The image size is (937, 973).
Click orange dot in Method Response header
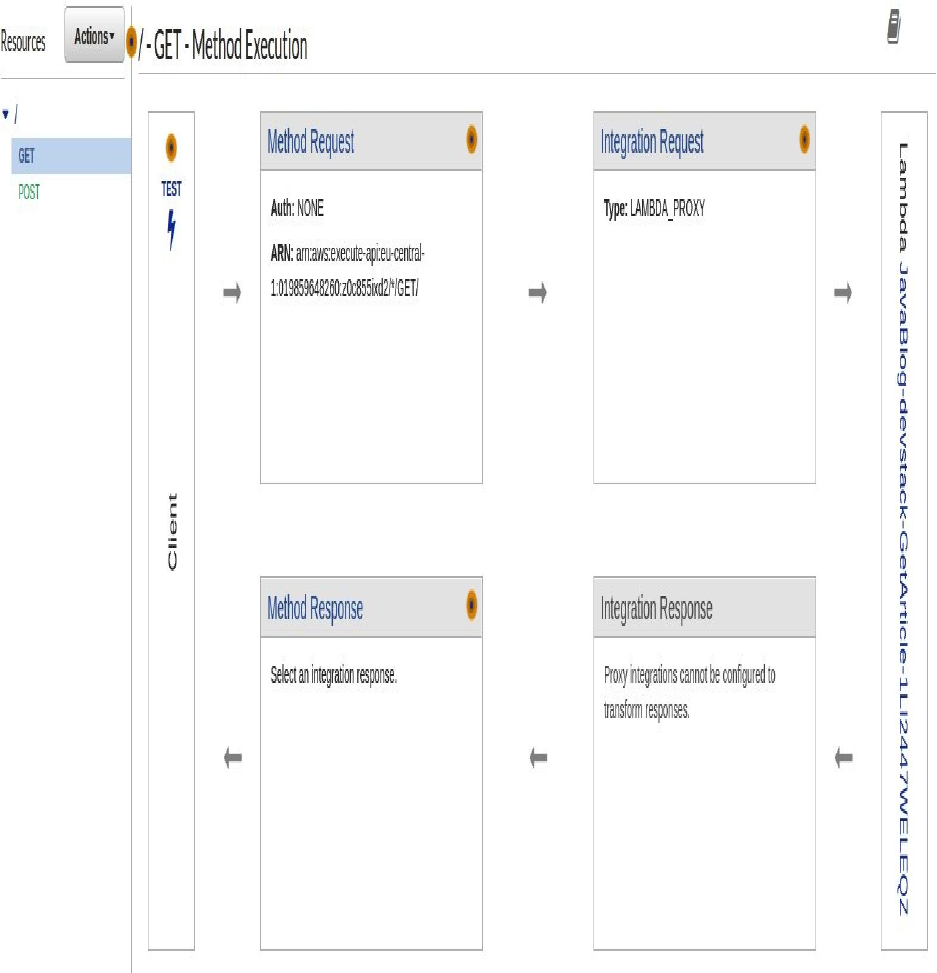coord(471,605)
